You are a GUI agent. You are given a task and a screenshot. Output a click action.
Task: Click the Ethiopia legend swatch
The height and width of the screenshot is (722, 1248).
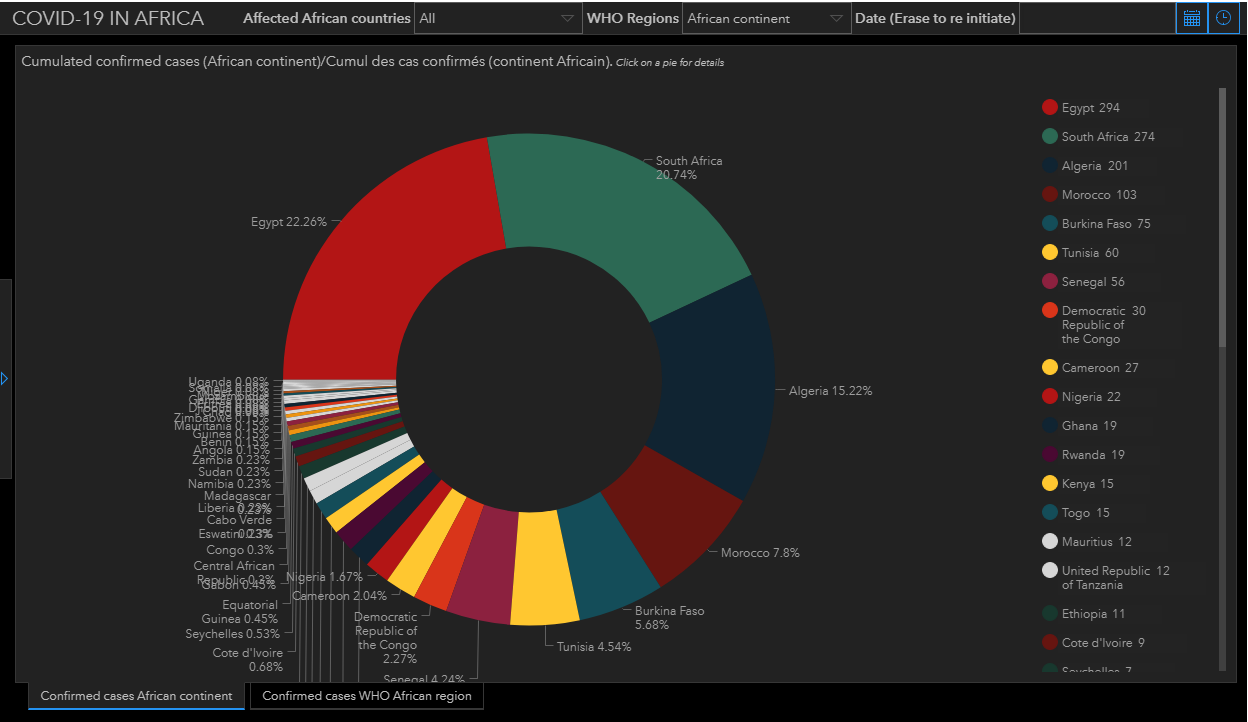click(x=1050, y=614)
